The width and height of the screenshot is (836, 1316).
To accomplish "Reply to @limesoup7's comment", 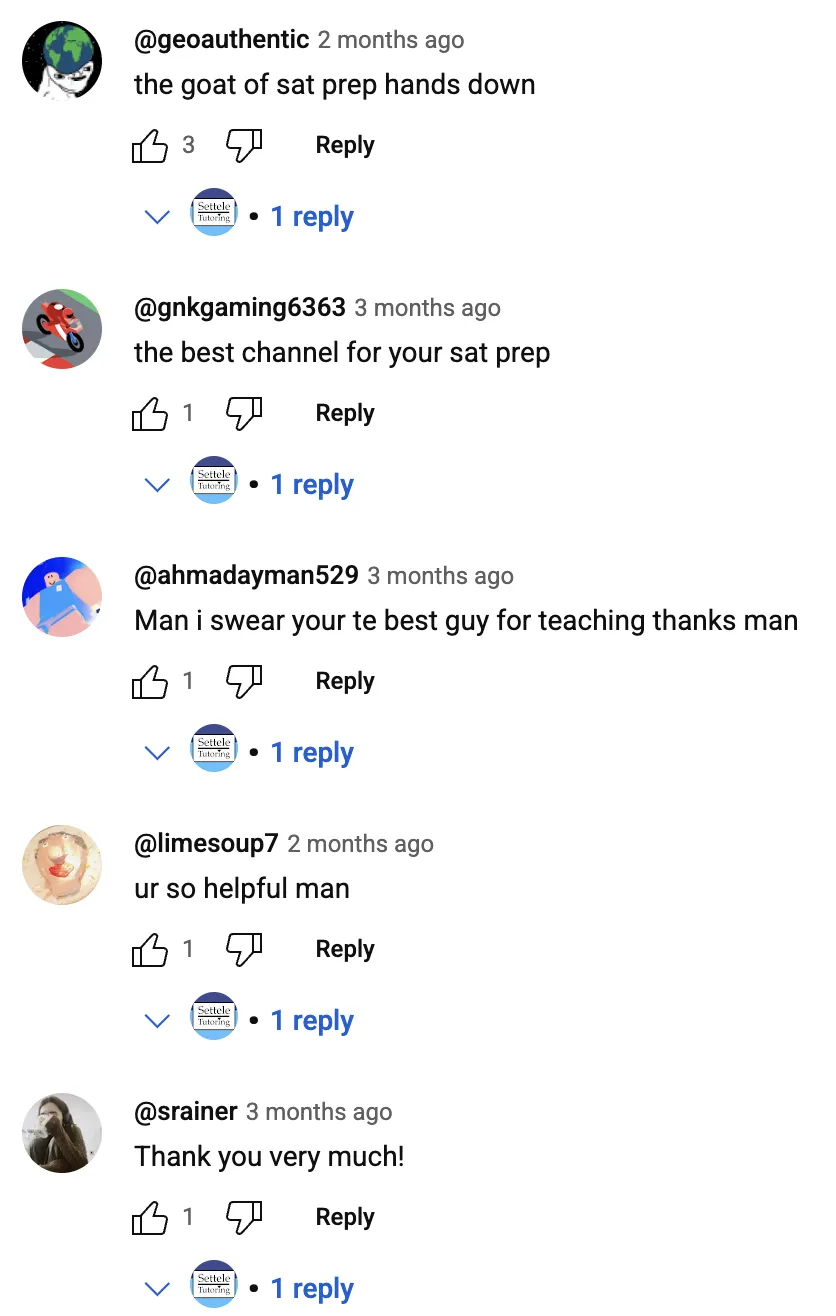I will click(x=345, y=950).
